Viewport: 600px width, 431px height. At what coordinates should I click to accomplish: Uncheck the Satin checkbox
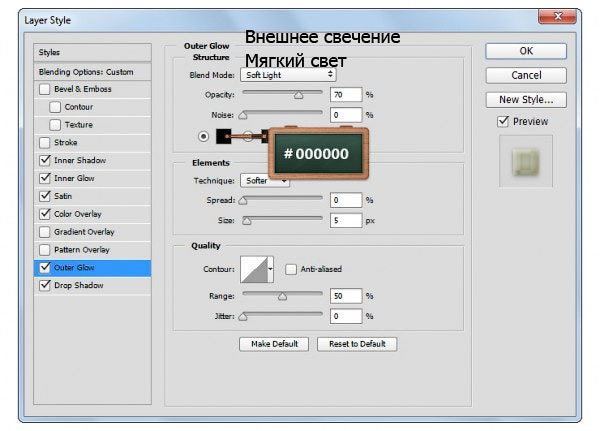pyautogui.click(x=44, y=196)
